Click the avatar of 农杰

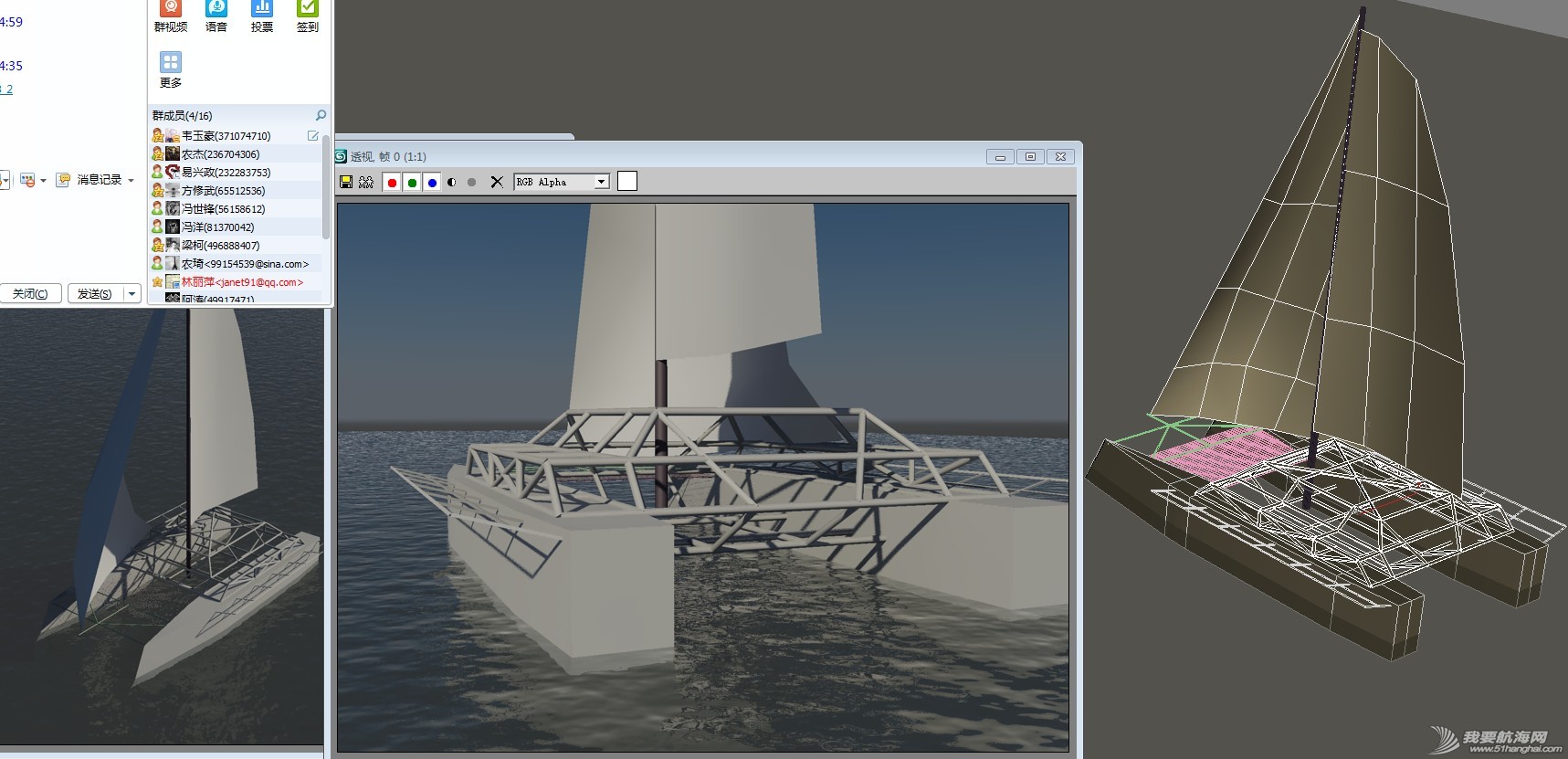173,153
